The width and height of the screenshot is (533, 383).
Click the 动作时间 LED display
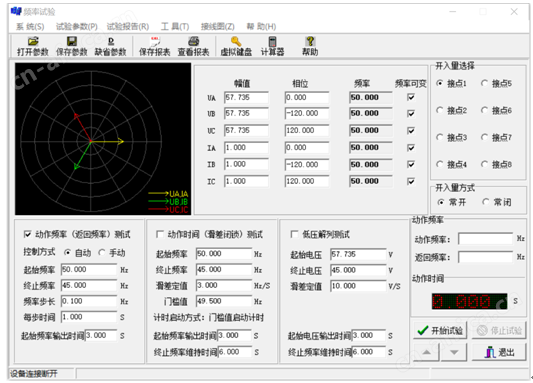click(470, 301)
